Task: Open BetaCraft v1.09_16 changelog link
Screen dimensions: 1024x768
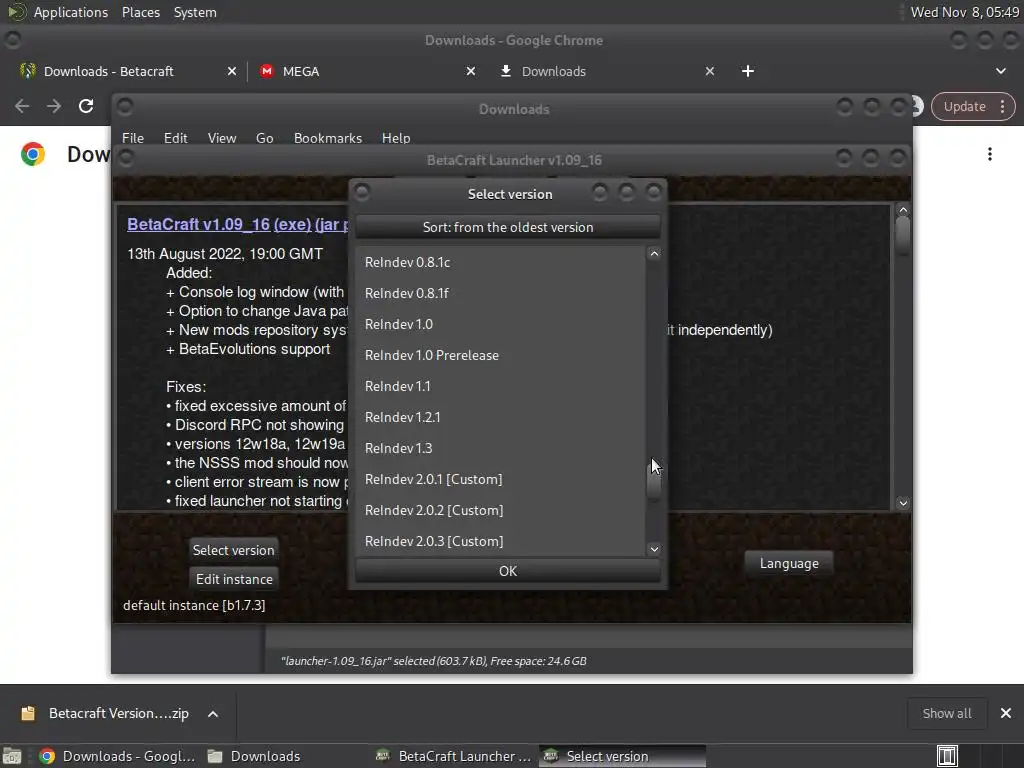Action: click(x=199, y=224)
